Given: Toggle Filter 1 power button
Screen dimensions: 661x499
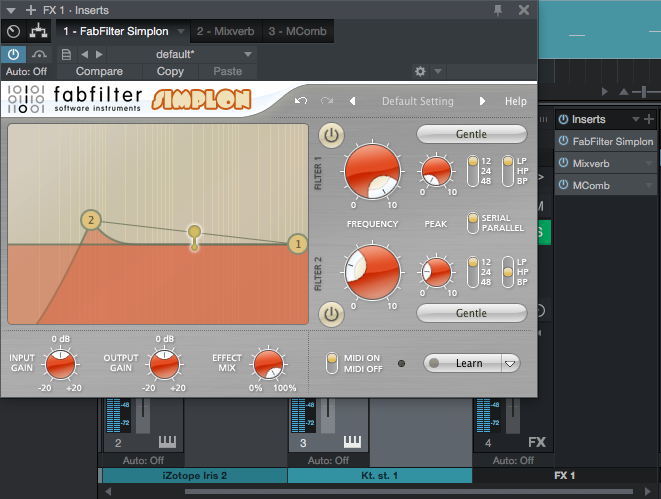Looking at the screenshot, I should 331,136.
